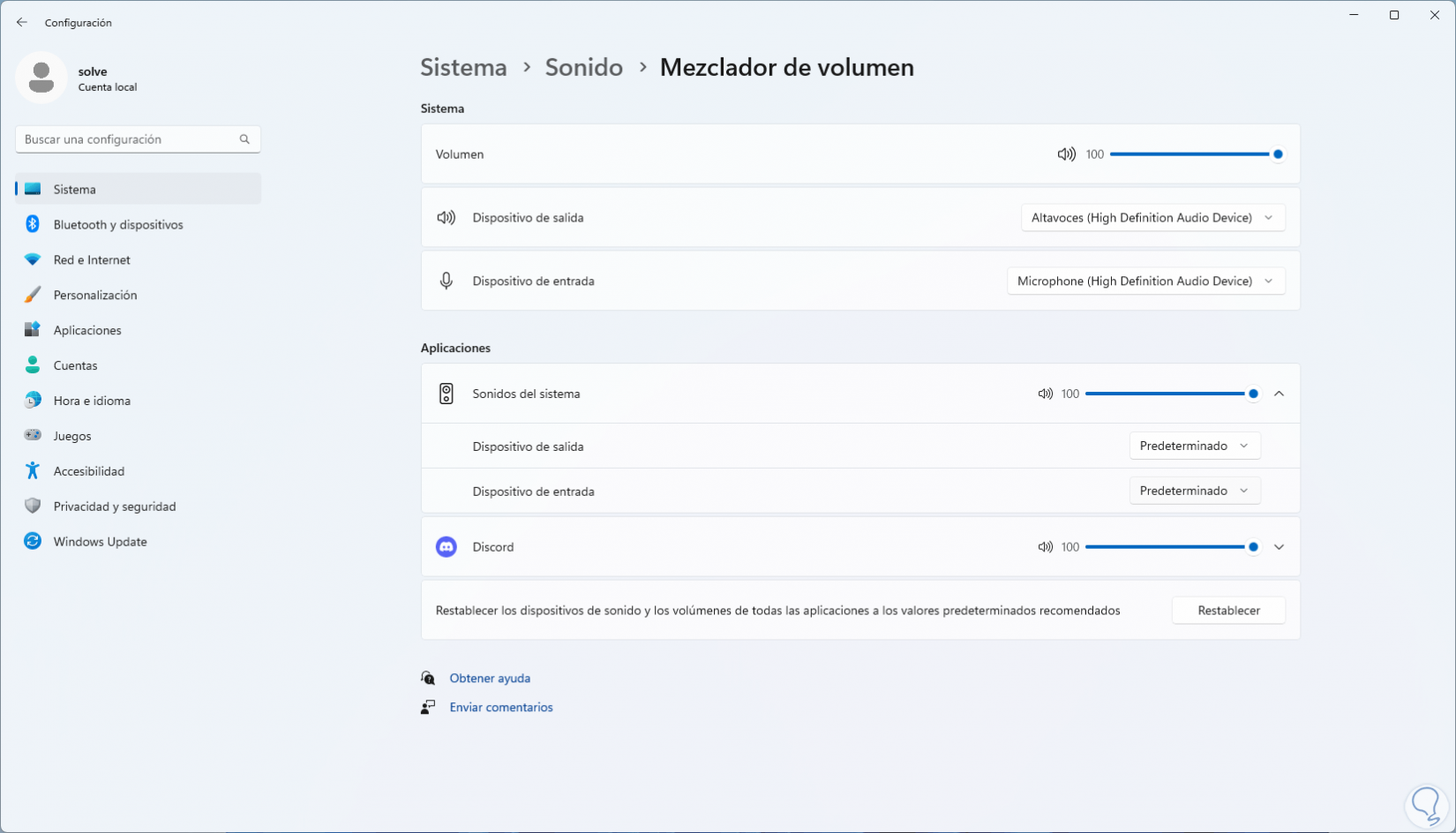
Task: Mute Sonidos del sistema speaker icon
Action: coord(1046,394)
